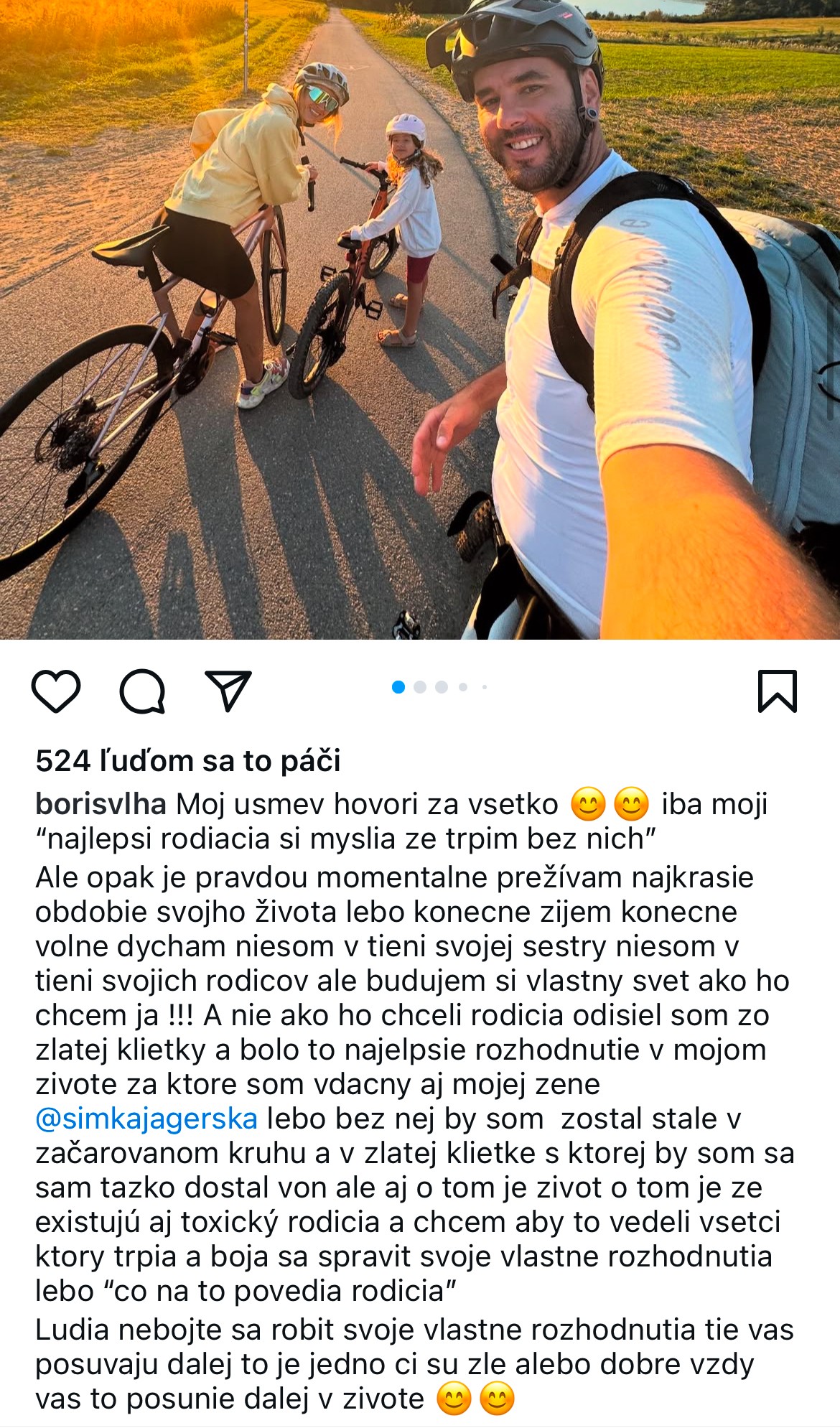840x1428 pixels.
Task: Open the list of 524 likes
Action: pyautogui.click(x=188, y=761)
